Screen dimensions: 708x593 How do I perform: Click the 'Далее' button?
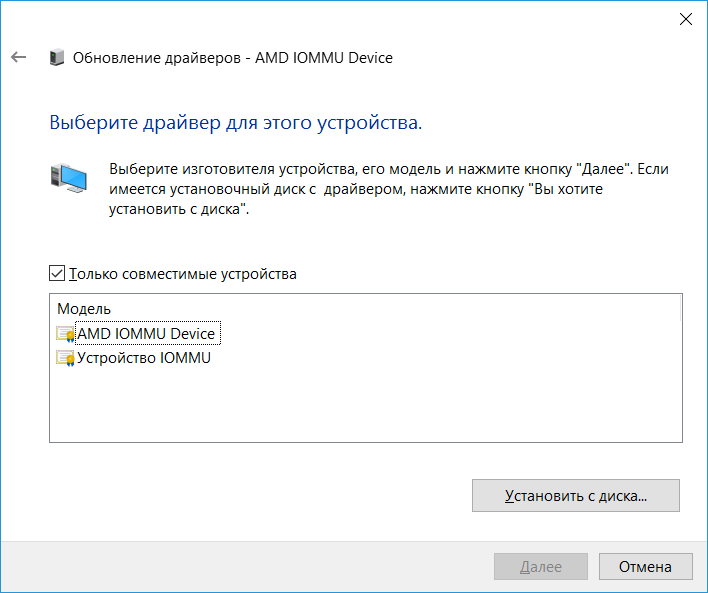541,567
